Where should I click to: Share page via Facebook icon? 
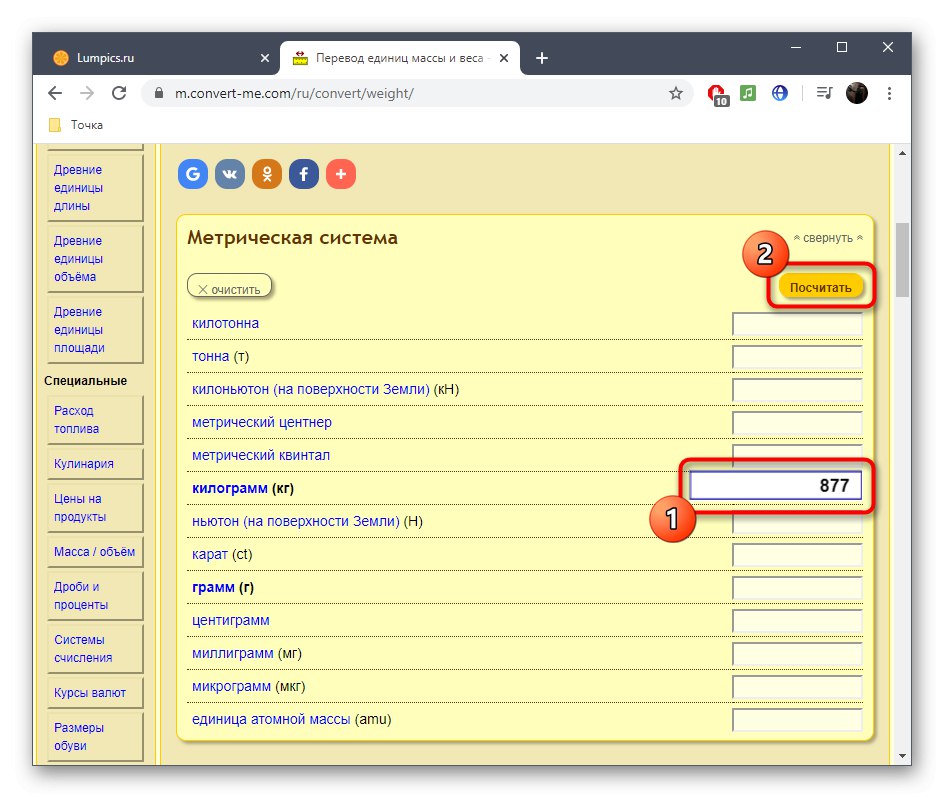[304, 174]
